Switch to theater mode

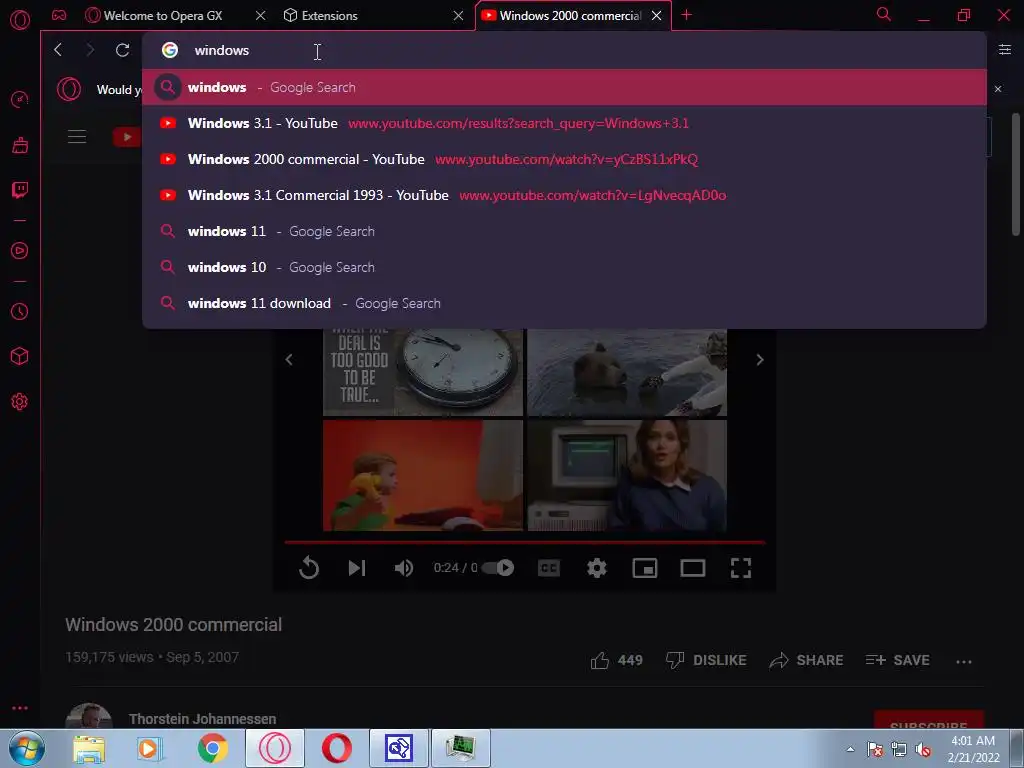[x=693, y=568]
